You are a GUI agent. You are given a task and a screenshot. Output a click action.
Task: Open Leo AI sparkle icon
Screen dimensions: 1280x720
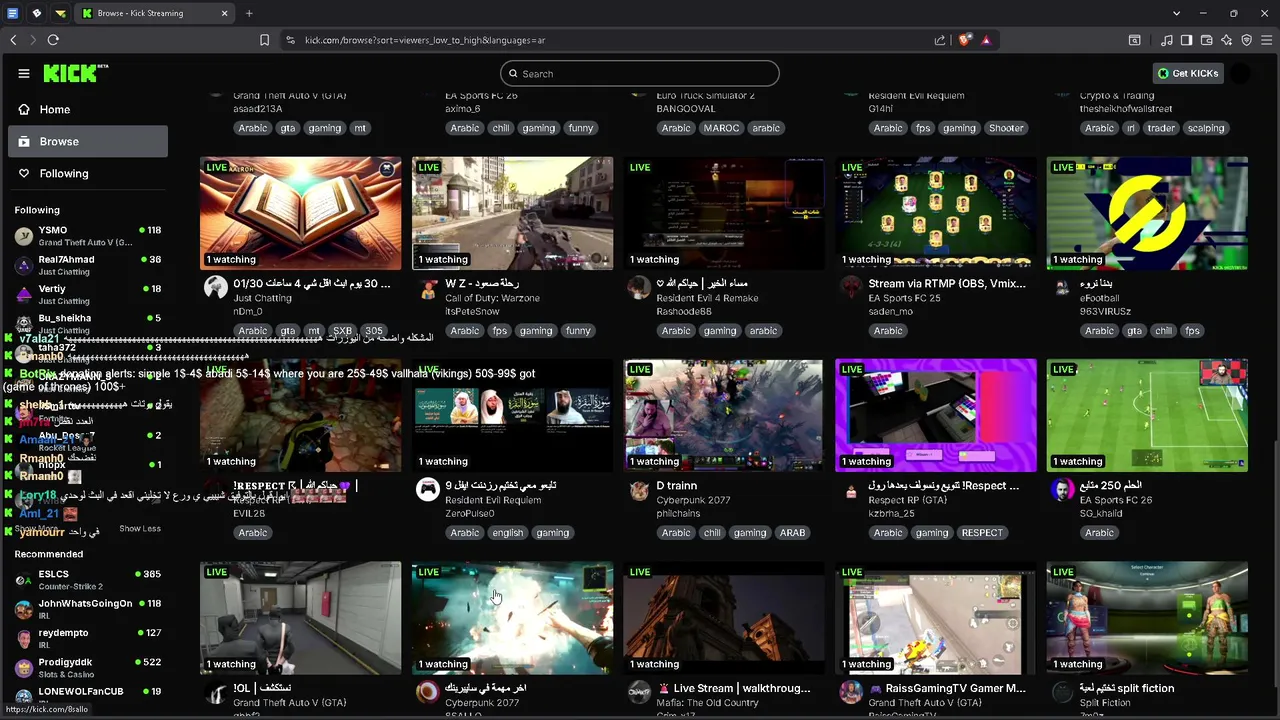[x=1226, y=40]
